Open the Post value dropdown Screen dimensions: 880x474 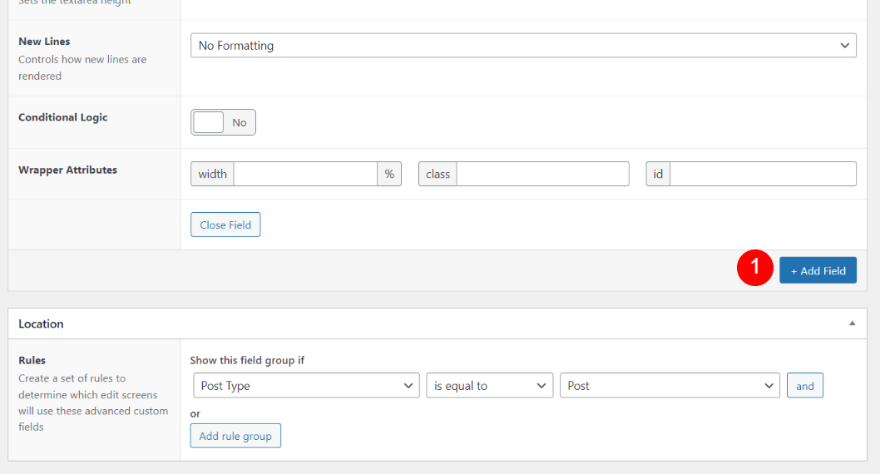coord(670,385)
